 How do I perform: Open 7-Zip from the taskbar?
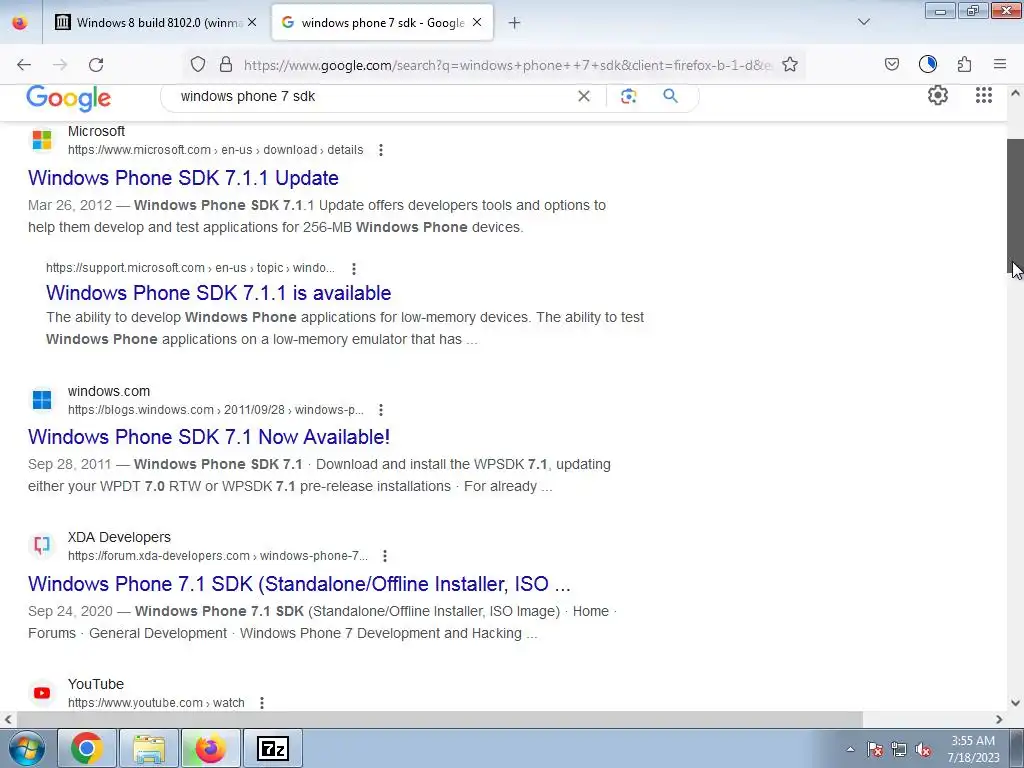coord(273,748)
